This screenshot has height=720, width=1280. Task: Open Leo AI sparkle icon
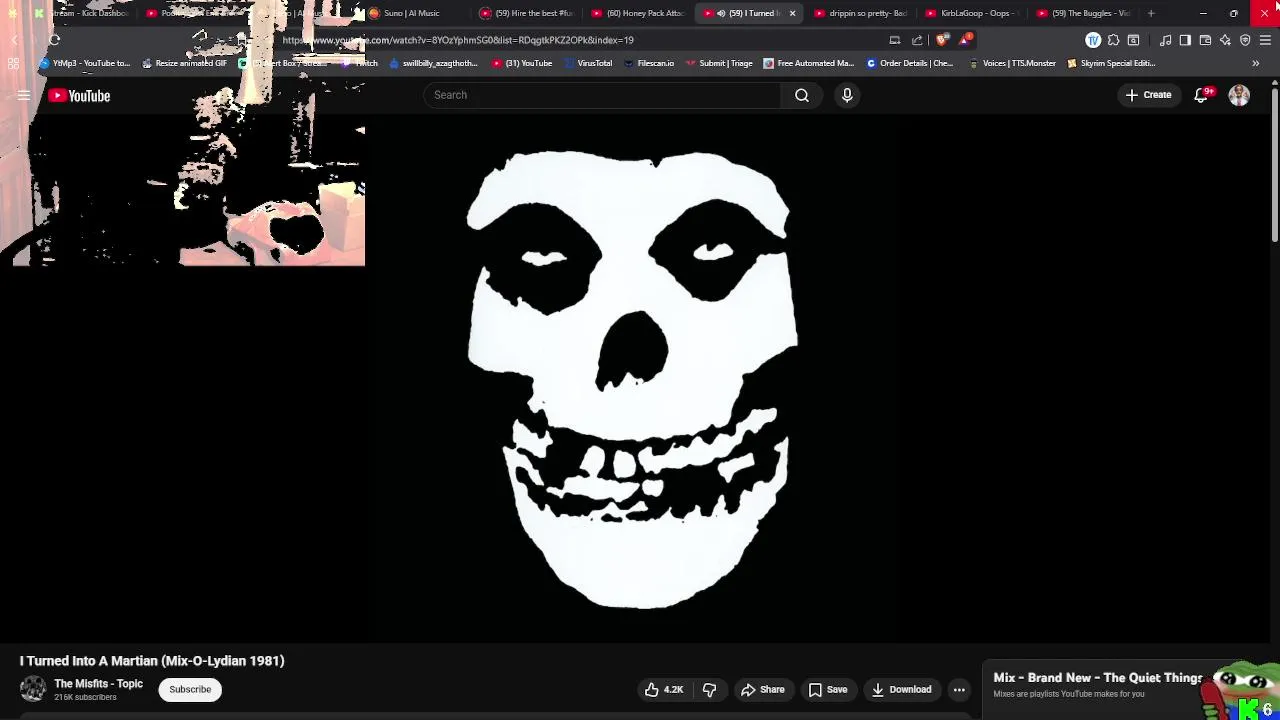pyautogui.click(x=1225, y=40)
